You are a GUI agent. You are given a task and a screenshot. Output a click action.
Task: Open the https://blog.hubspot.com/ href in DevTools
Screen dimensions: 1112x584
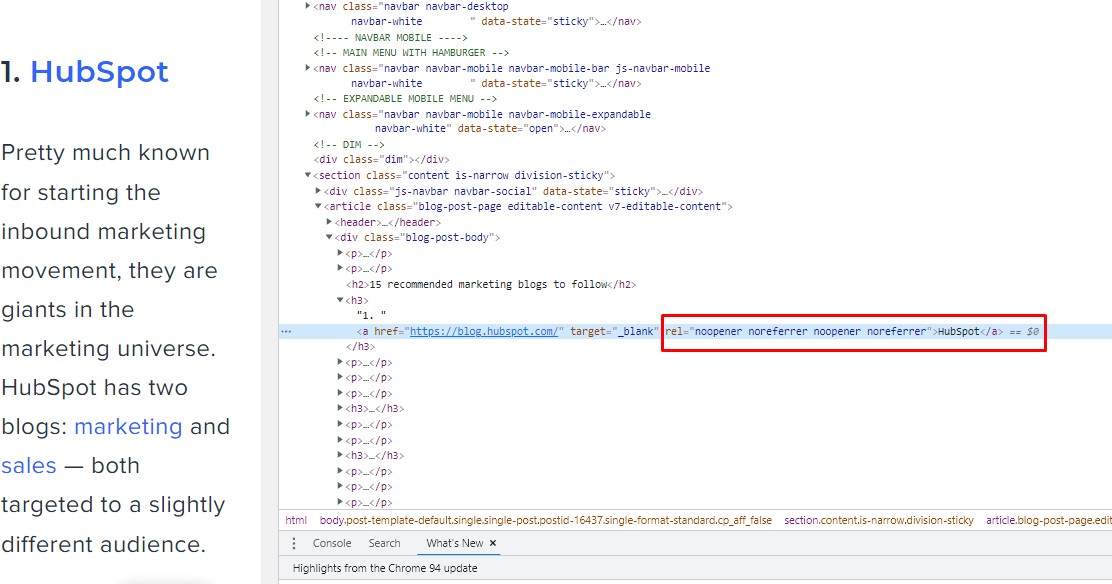click(x=484, y=331)
